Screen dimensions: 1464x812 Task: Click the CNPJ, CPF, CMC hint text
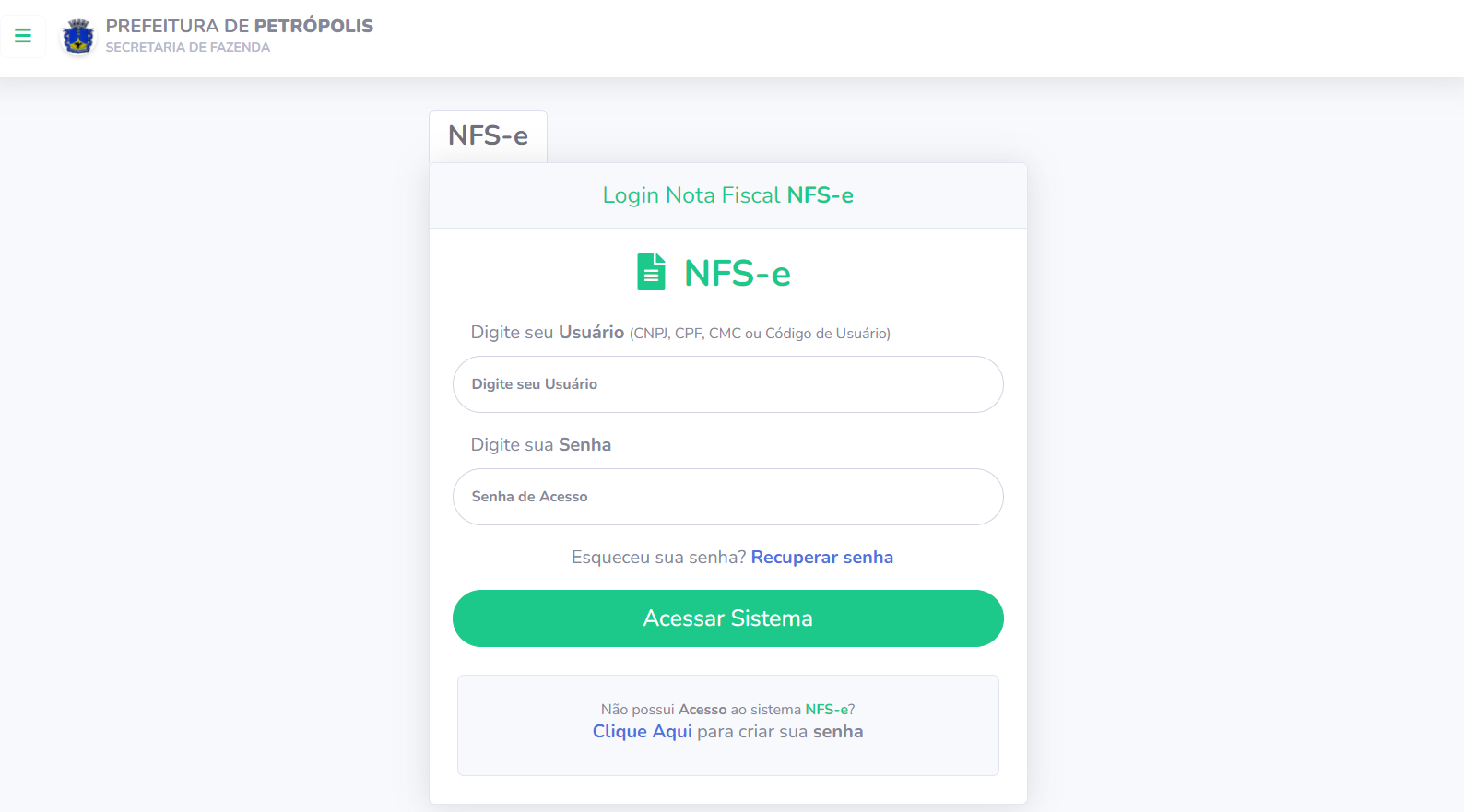click(760, 334)
